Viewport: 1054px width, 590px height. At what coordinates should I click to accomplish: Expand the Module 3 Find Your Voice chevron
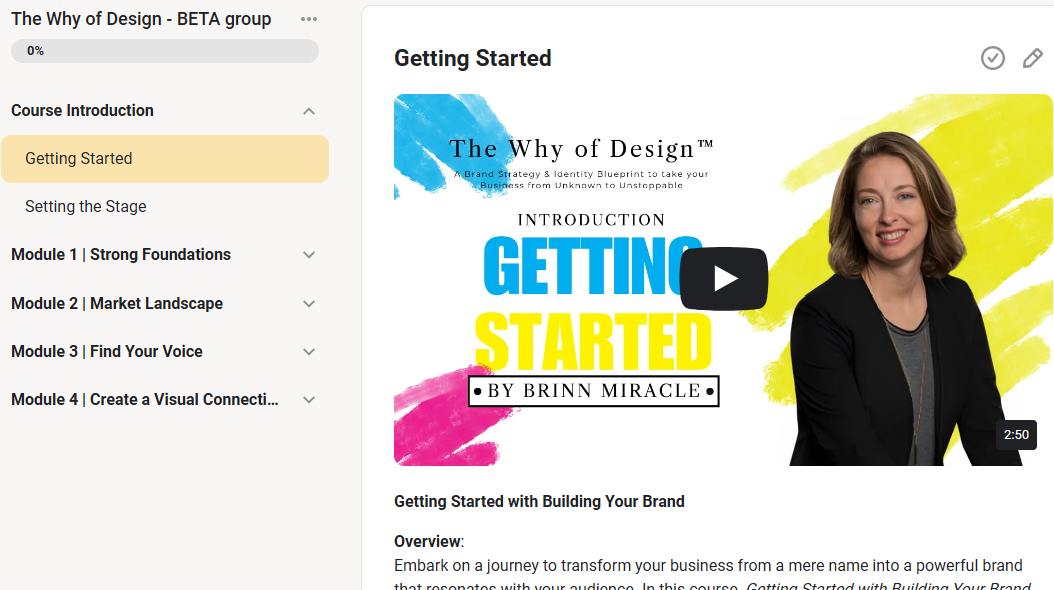point(309,352)
